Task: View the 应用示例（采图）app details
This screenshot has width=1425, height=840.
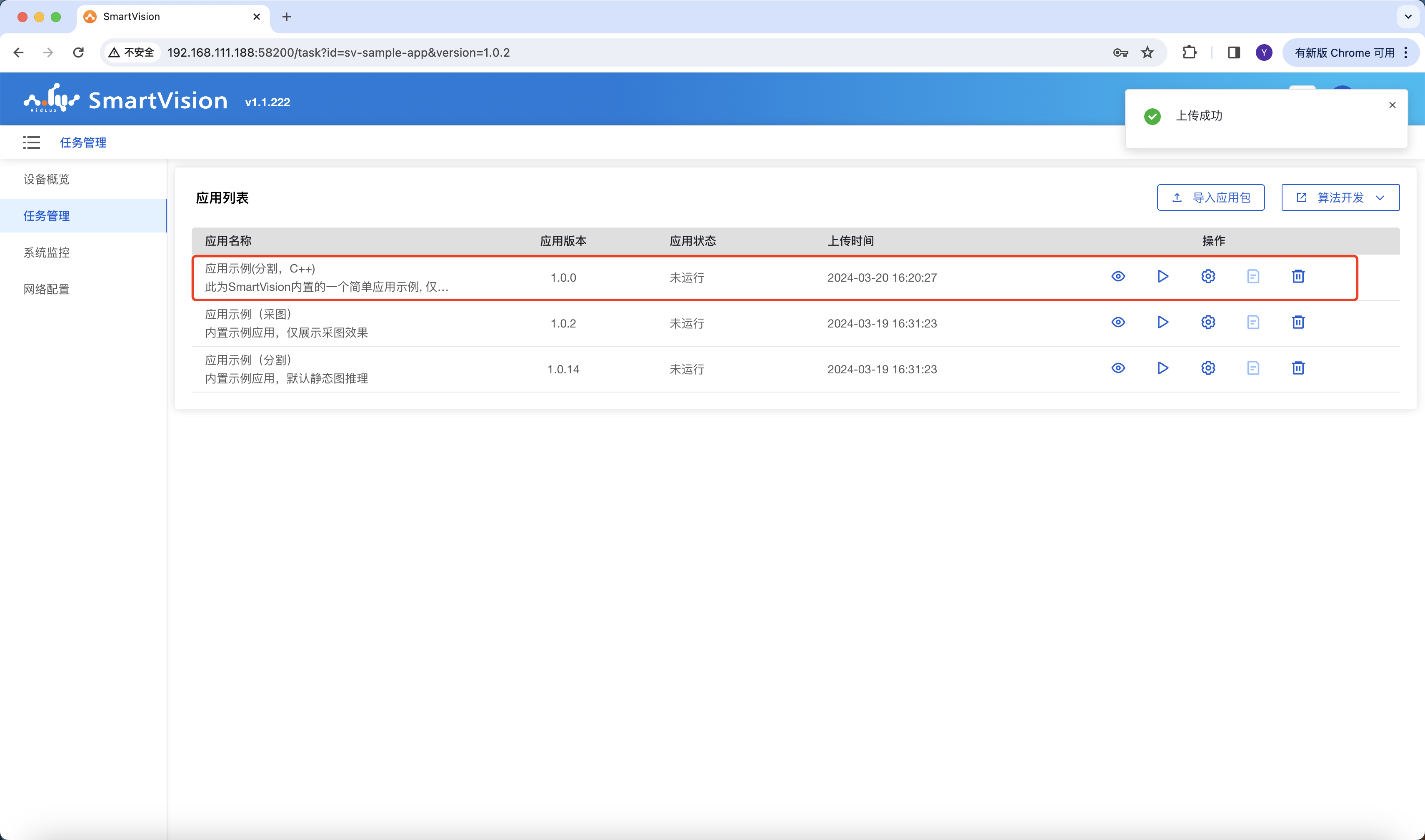Action: 1117,322
